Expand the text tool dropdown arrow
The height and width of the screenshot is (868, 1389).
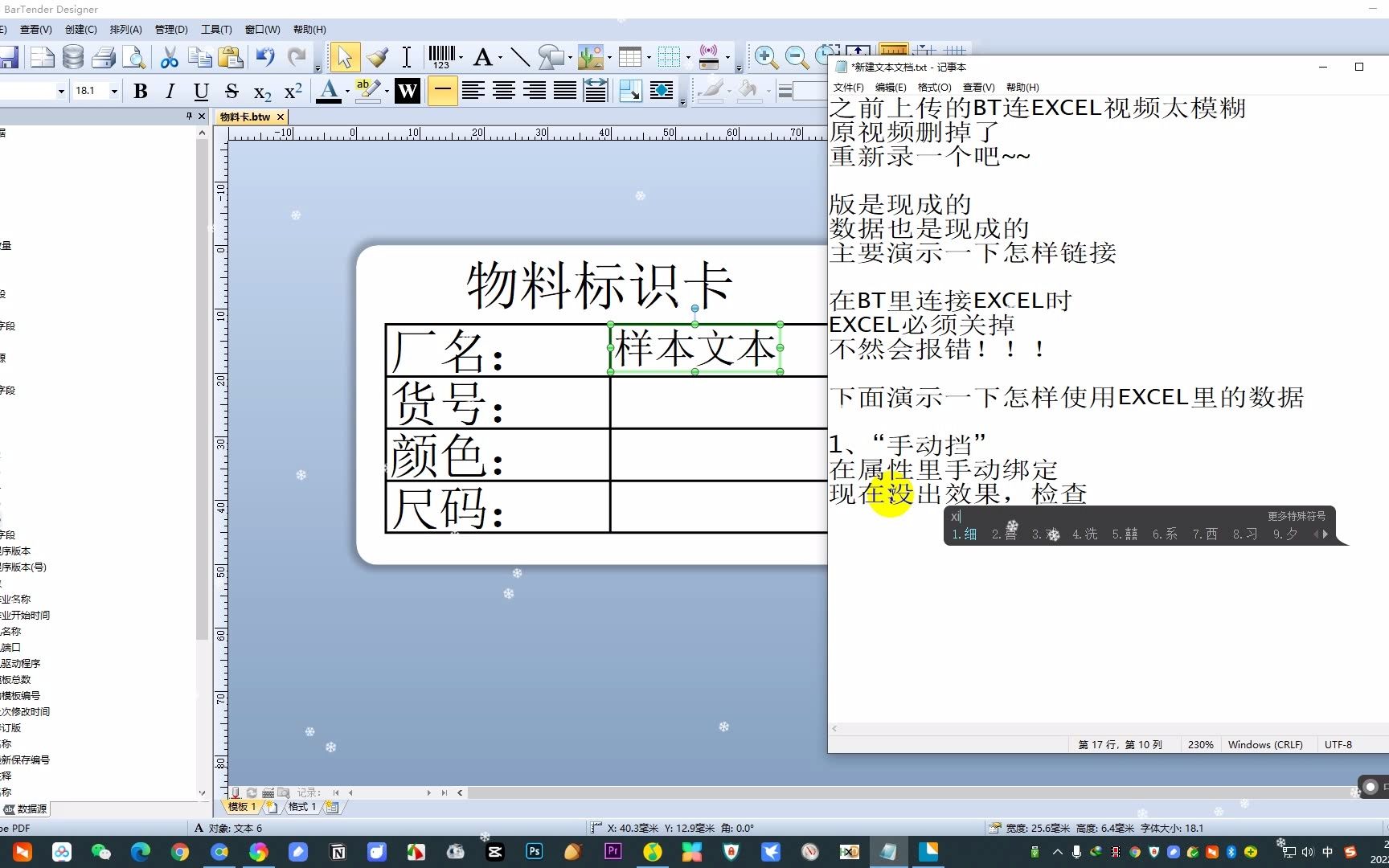[x=500, y=57]
